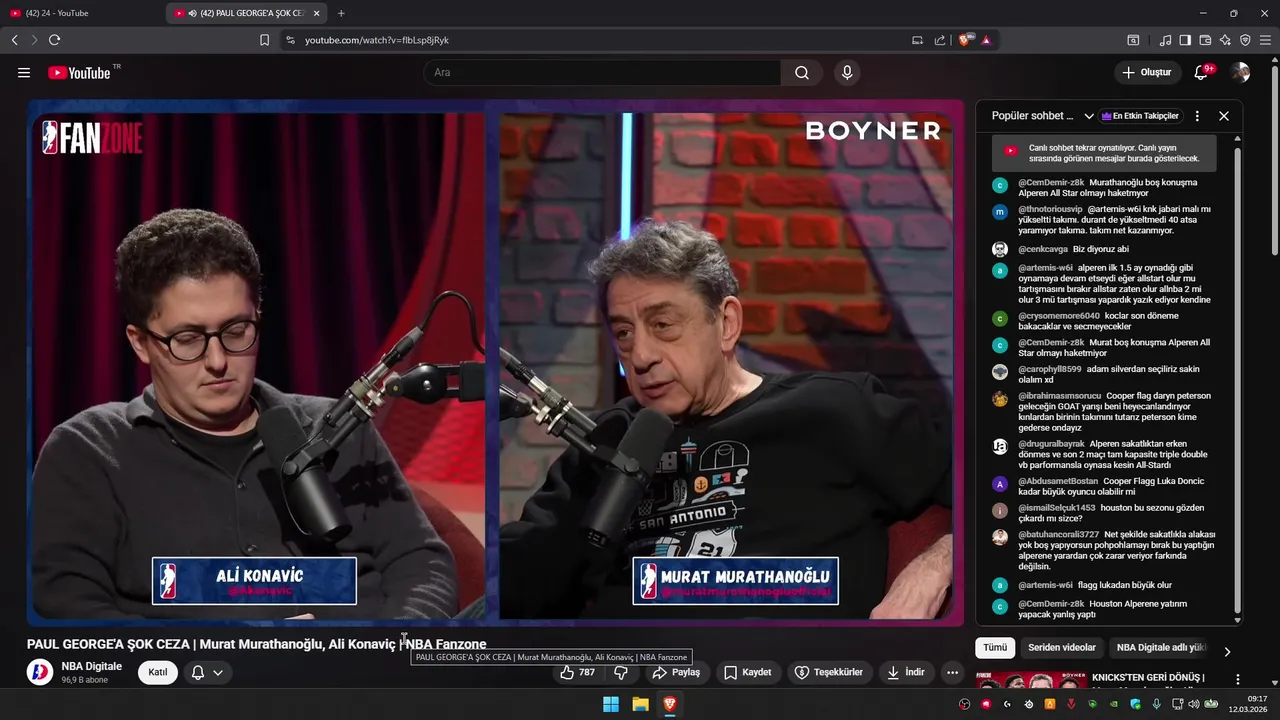Screen dimensions: 1280x720
Task: Open the KNICKS'TEN GERİ DÖNÜŞ video thumbnail
Action: click(x=1029, y=681)
